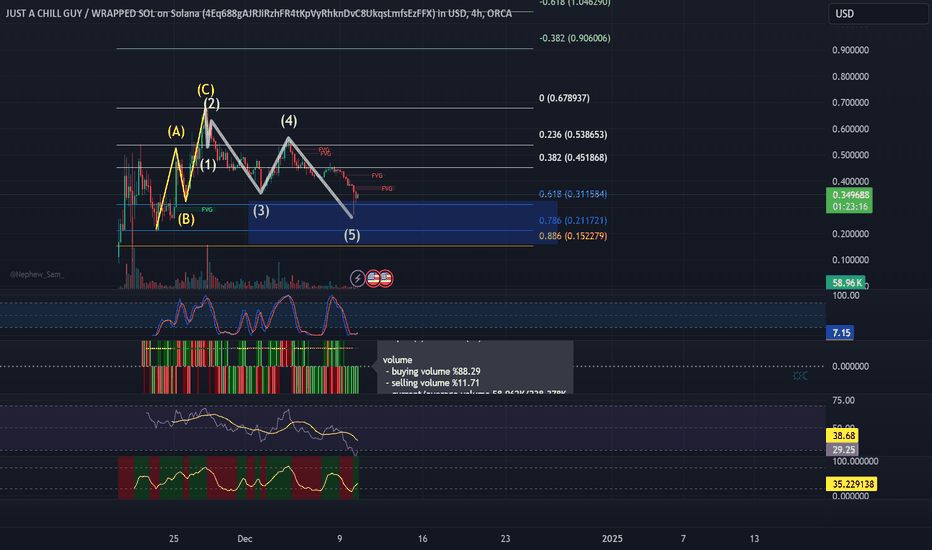The image size is (932, 550).
Task: Select the 0.618 (0.311584) Fibonacci label
Action: tap(573, 194)
